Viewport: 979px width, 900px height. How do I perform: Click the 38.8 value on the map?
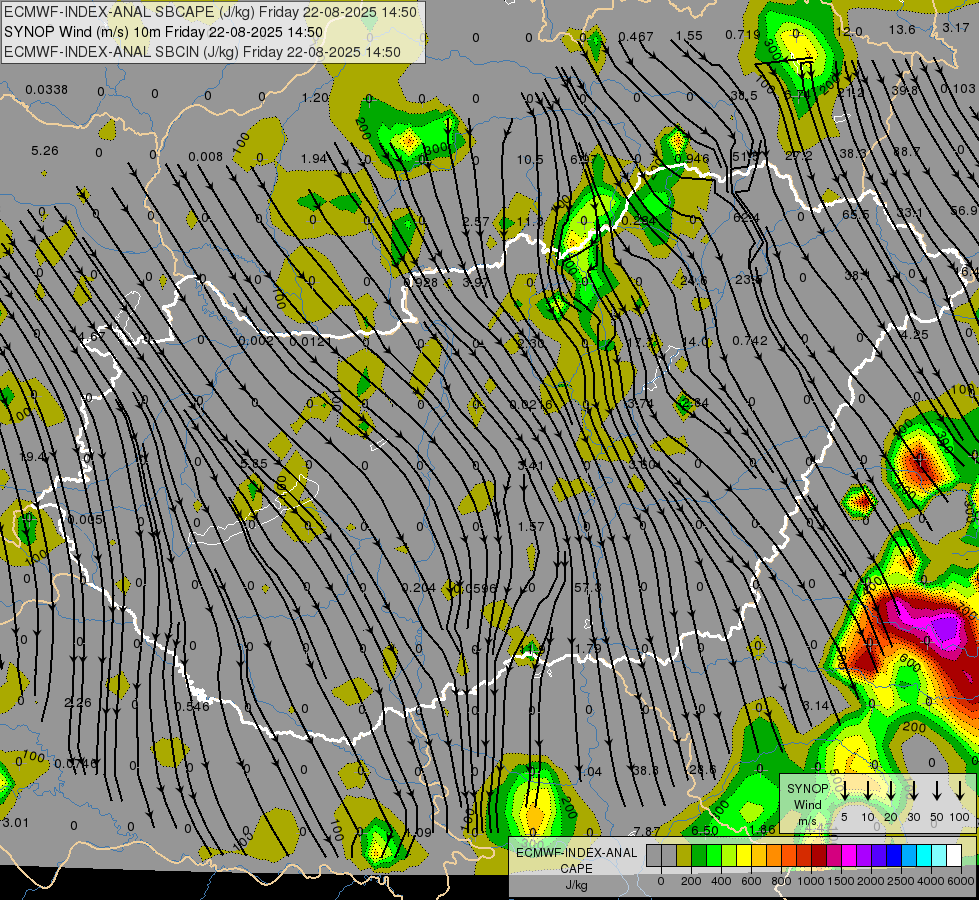[646, 771]
